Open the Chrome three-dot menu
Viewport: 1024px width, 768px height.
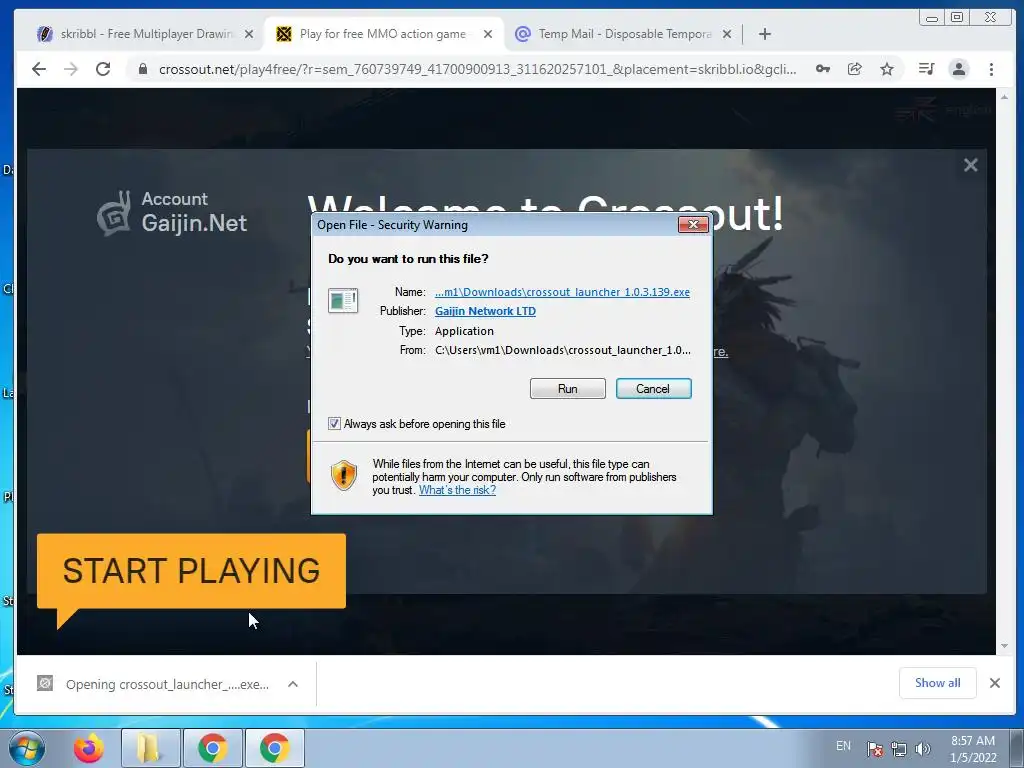coord(991,69)
